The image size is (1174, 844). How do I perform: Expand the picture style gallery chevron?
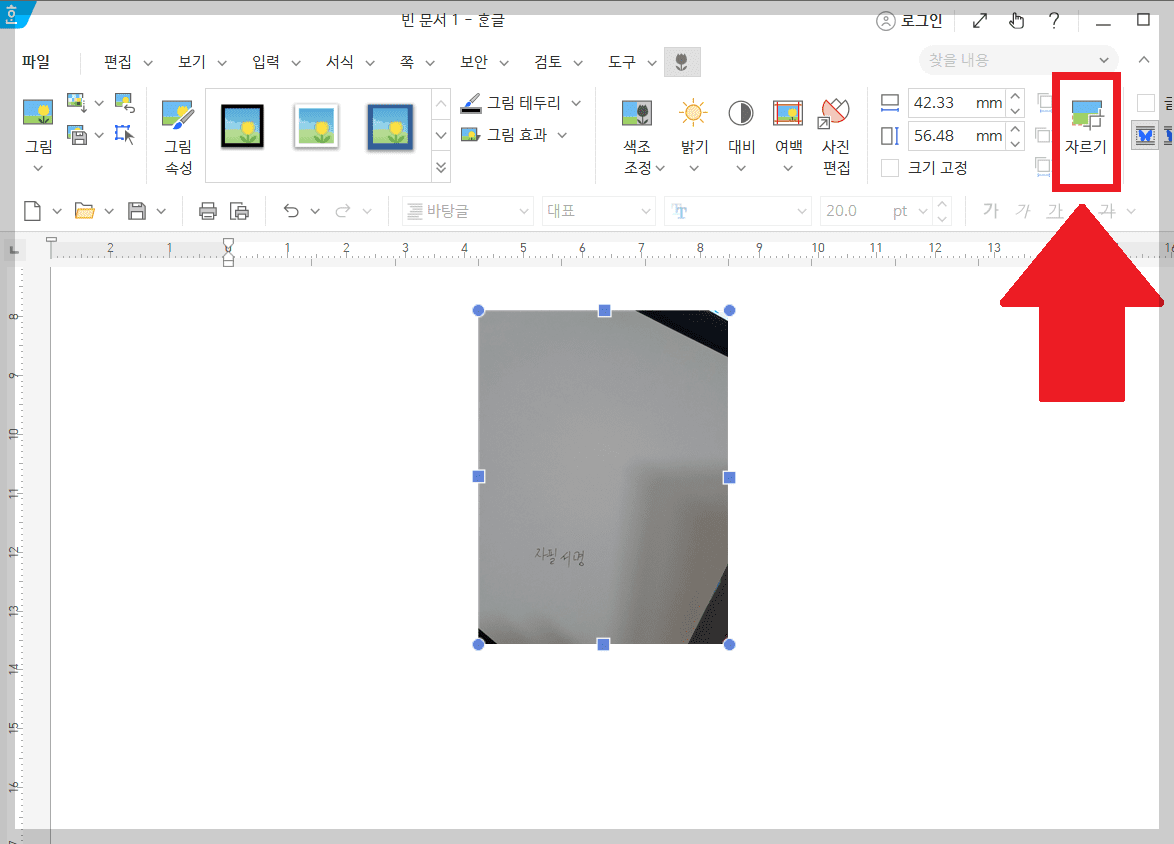pos(441,167)
